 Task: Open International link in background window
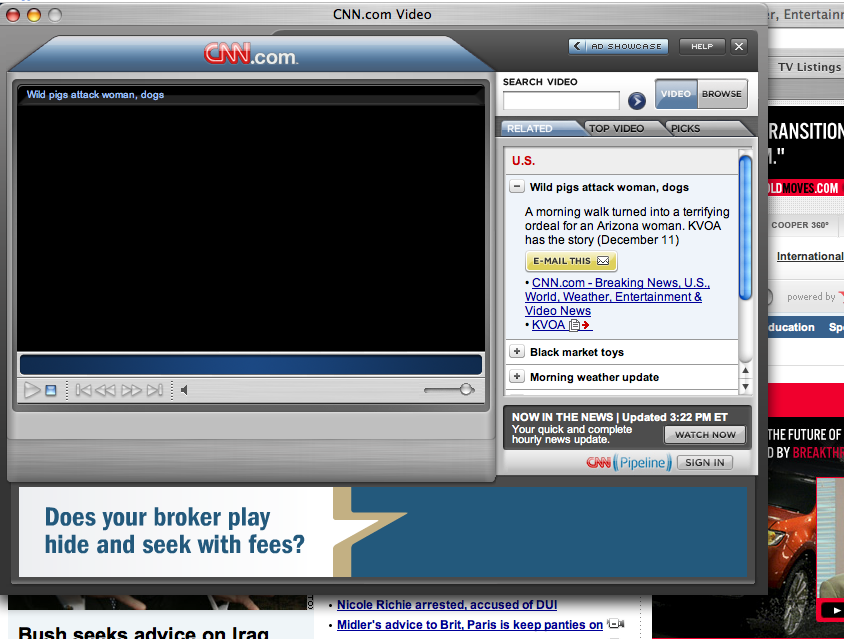pos(810,256)
